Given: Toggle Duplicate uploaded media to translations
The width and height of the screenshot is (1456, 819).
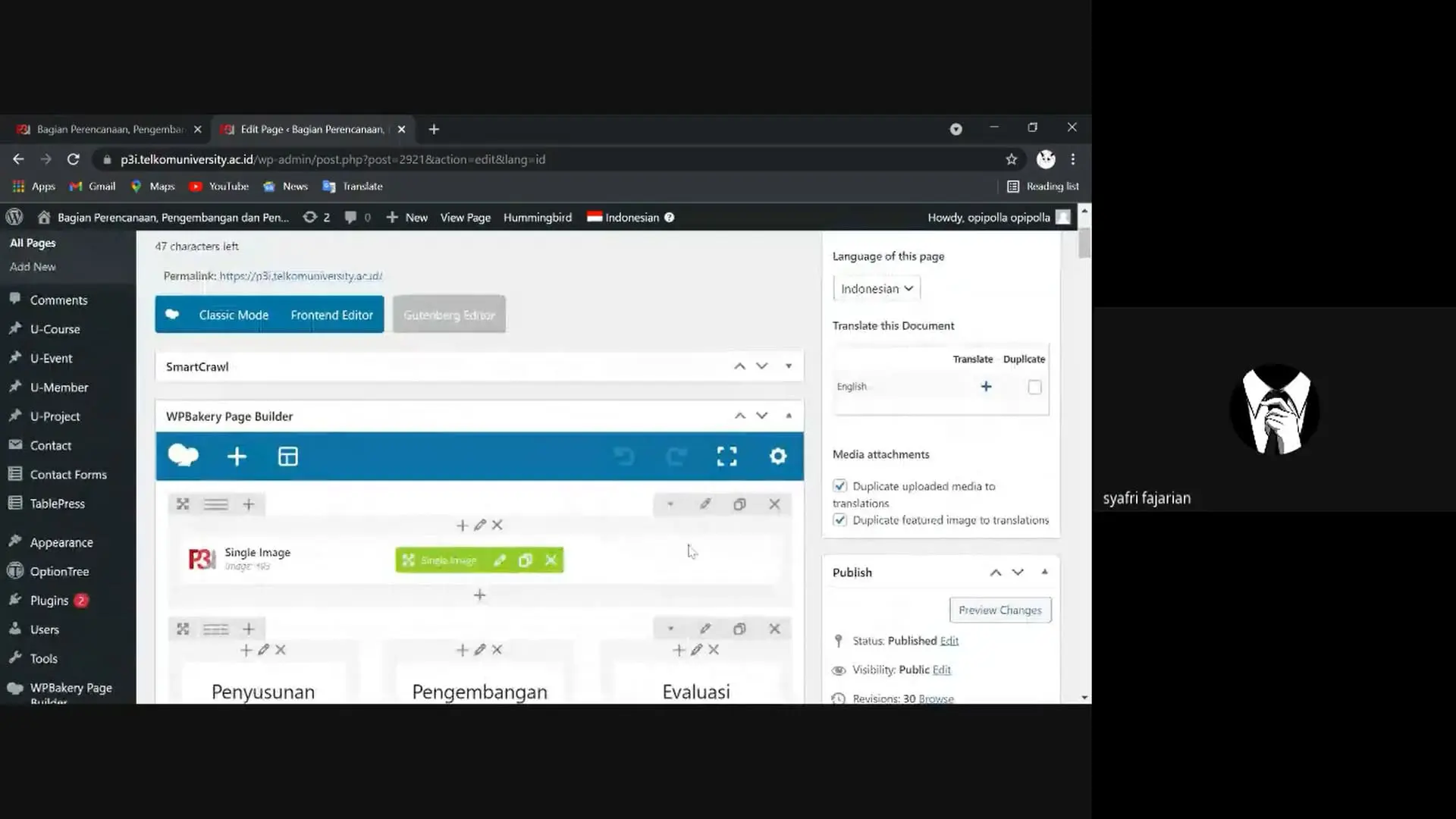Looking at the screenshot, I should (839, 486).
